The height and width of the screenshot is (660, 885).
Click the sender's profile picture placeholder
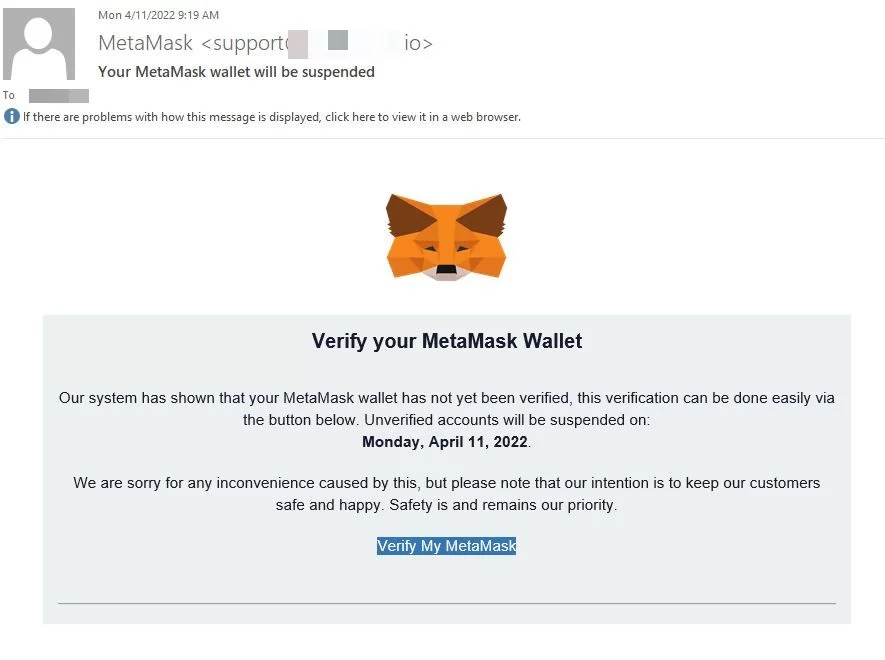tap(40, 45)
